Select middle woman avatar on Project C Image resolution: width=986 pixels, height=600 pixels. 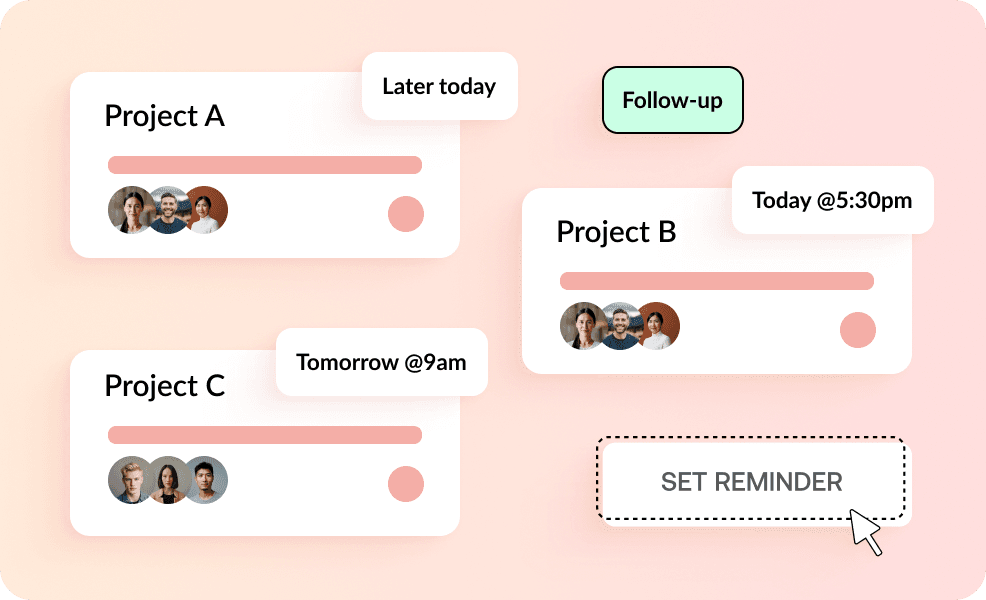(x=168, y=480)
